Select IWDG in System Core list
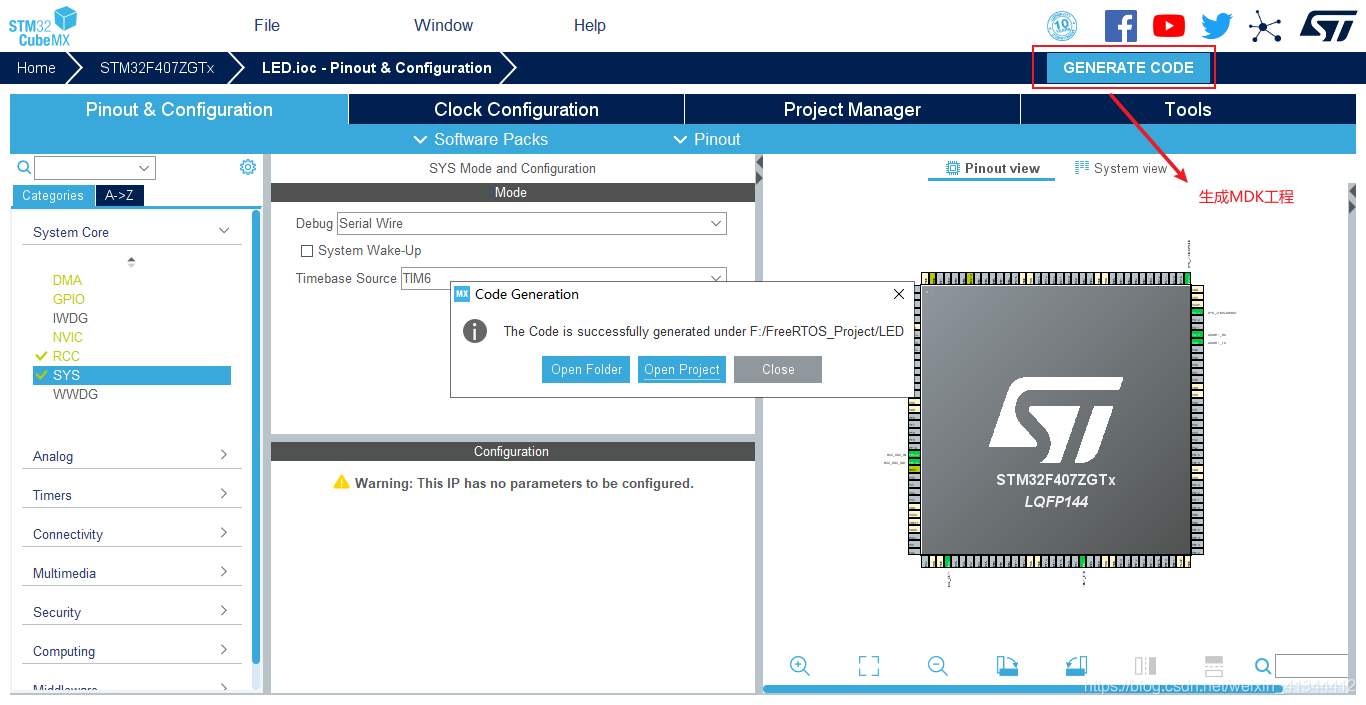The width and height of the screenshot is (1366, 705). [x=70, y=318]
